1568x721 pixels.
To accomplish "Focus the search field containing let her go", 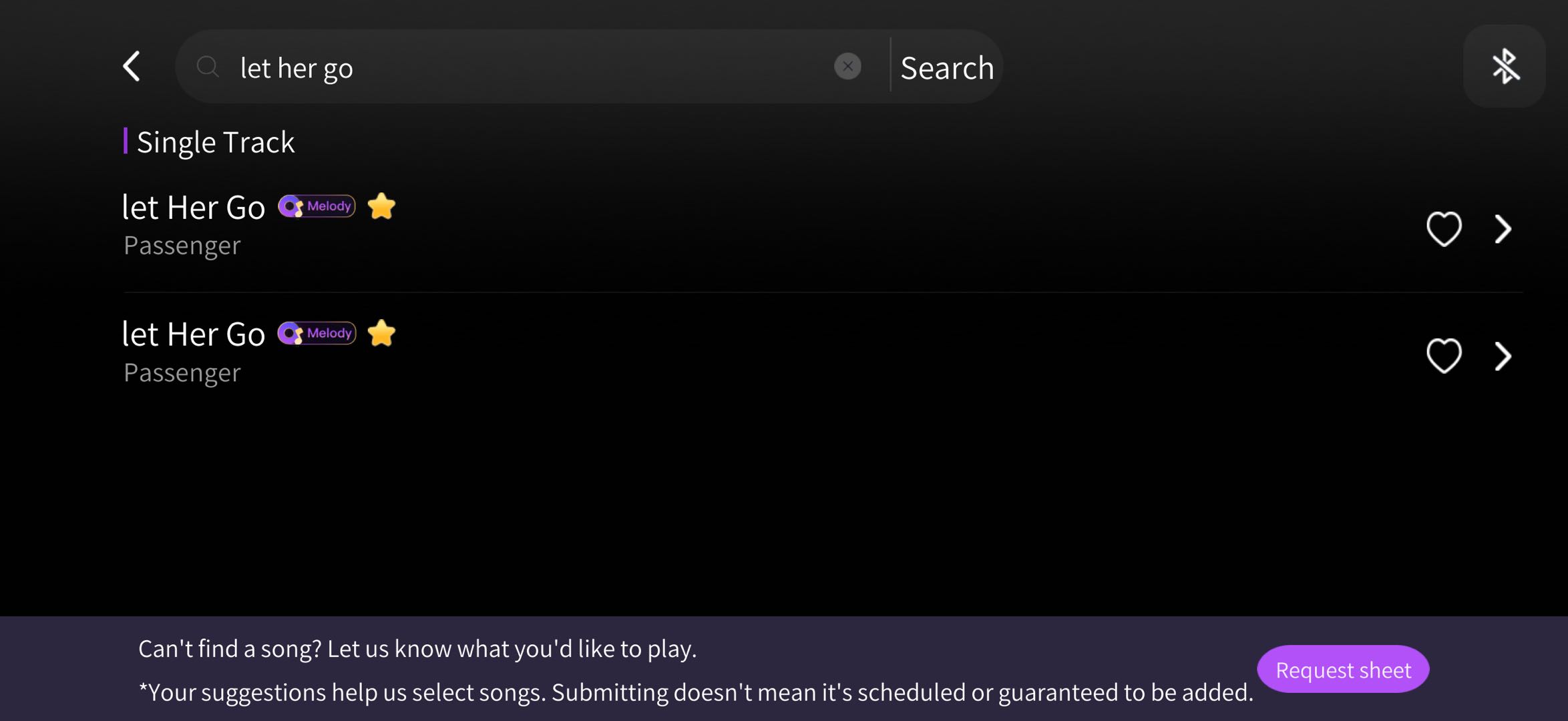I will point(528,67).
